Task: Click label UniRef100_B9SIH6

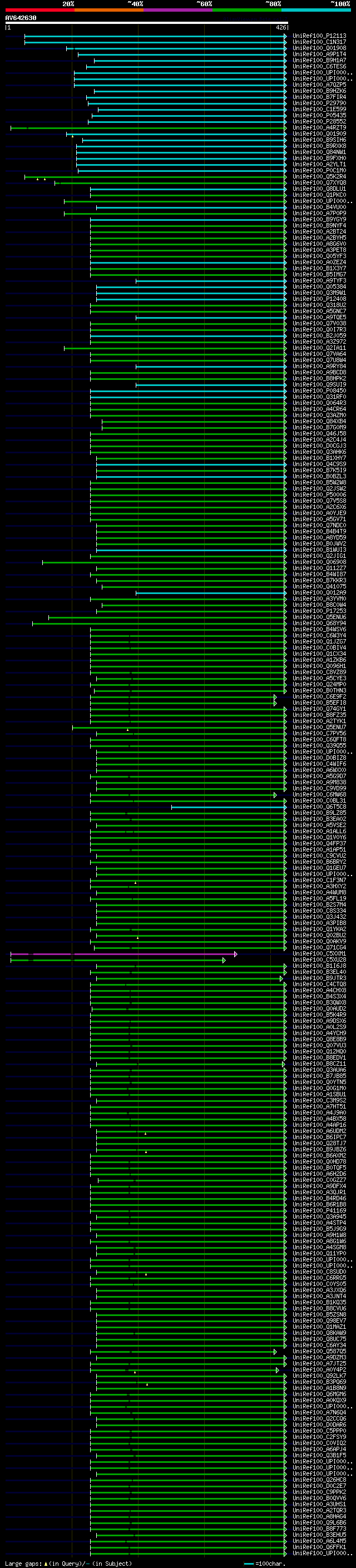Action: coord(319,140)
